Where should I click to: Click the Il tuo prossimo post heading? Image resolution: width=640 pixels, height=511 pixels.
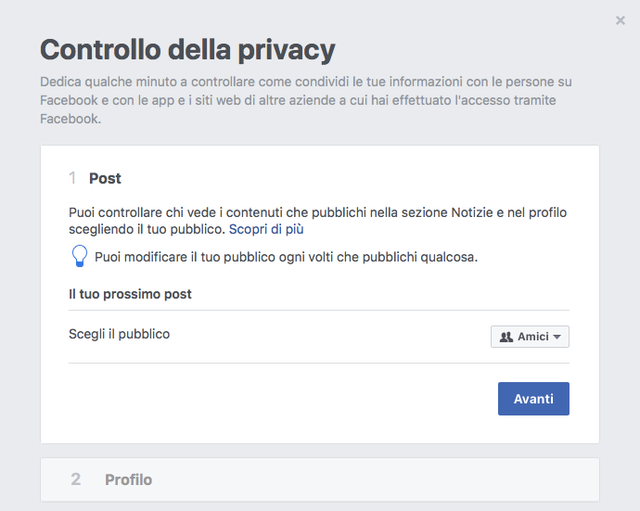pos(130,294)
